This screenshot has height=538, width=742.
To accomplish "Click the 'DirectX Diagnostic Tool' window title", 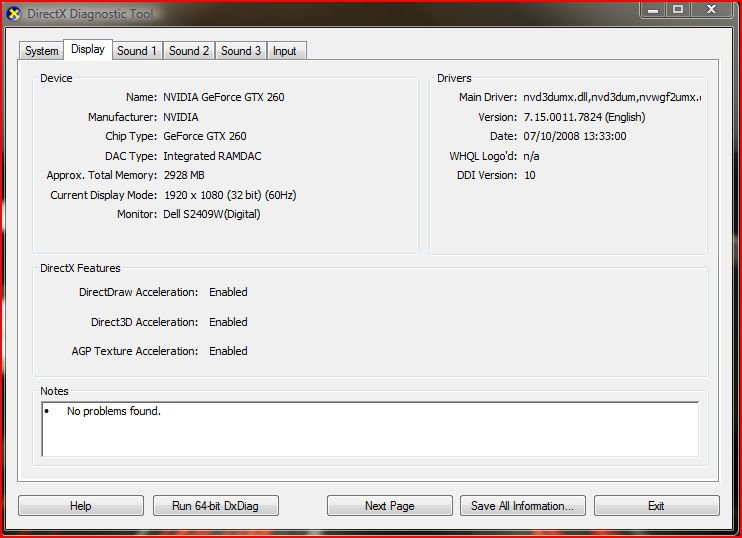I will 90,14.
